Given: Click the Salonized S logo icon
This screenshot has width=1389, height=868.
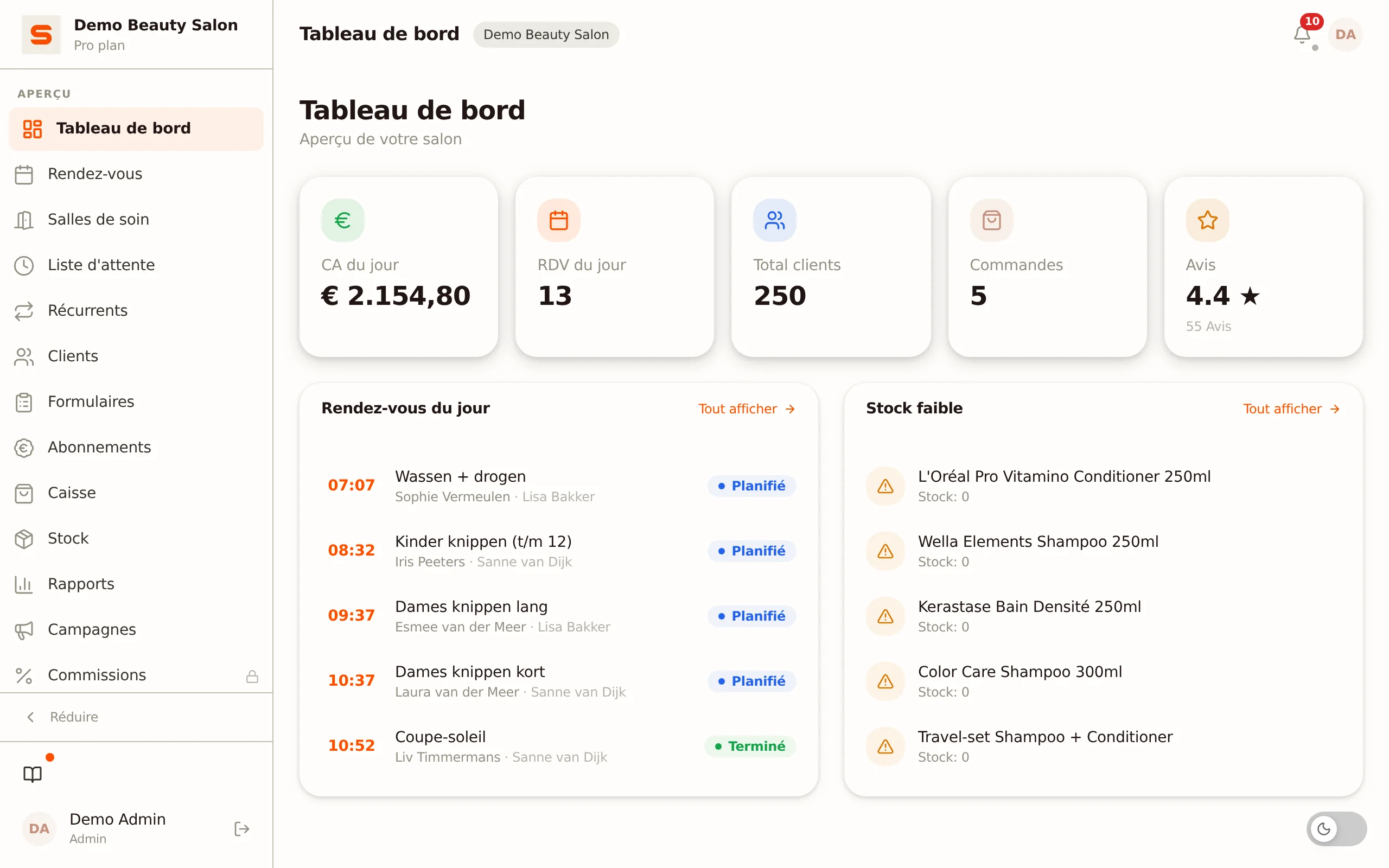Looking at the screenshot, I should tap(41, 34).
